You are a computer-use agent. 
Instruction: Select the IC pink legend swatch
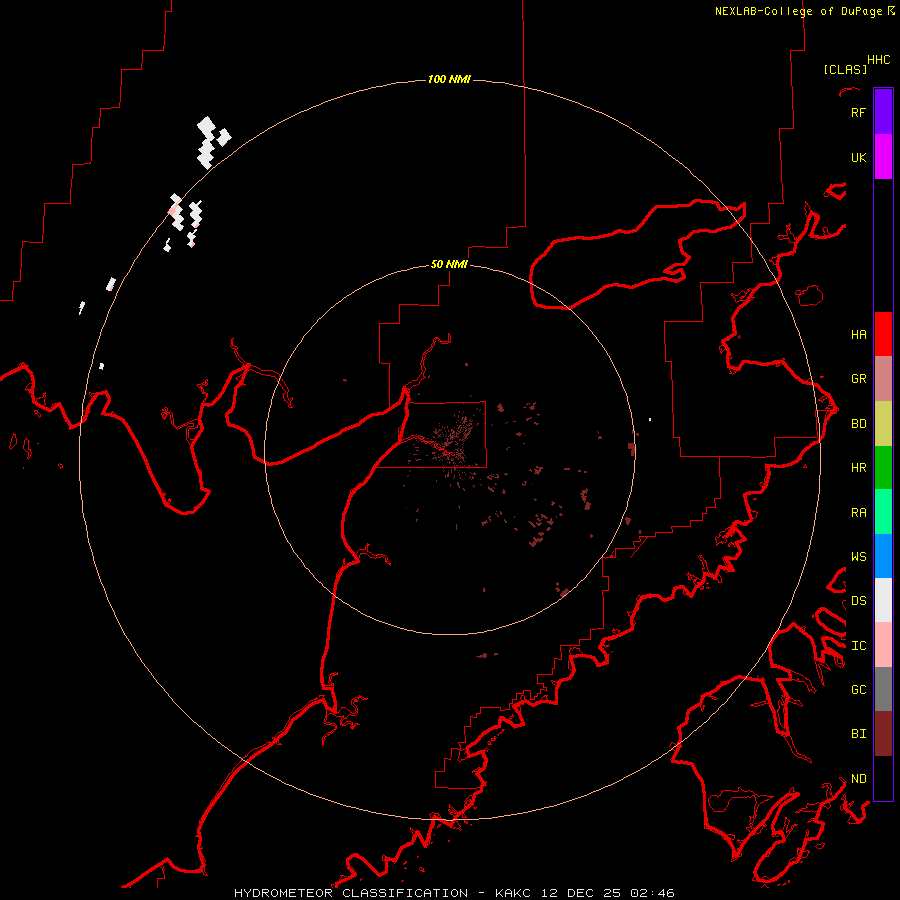pyautogui.click(x=883, y=645)
